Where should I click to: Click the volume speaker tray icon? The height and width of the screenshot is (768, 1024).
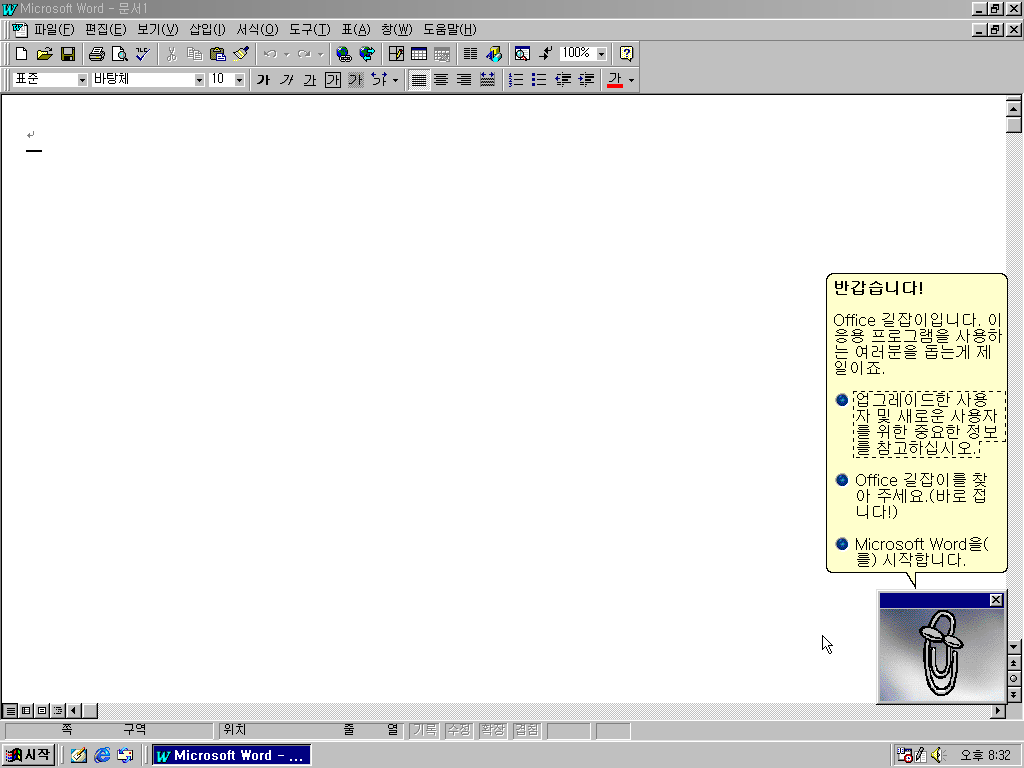938,755
